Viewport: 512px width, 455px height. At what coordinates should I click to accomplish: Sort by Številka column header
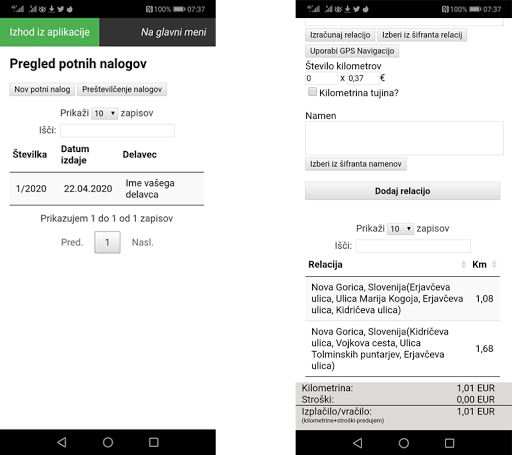pos(30,154)
